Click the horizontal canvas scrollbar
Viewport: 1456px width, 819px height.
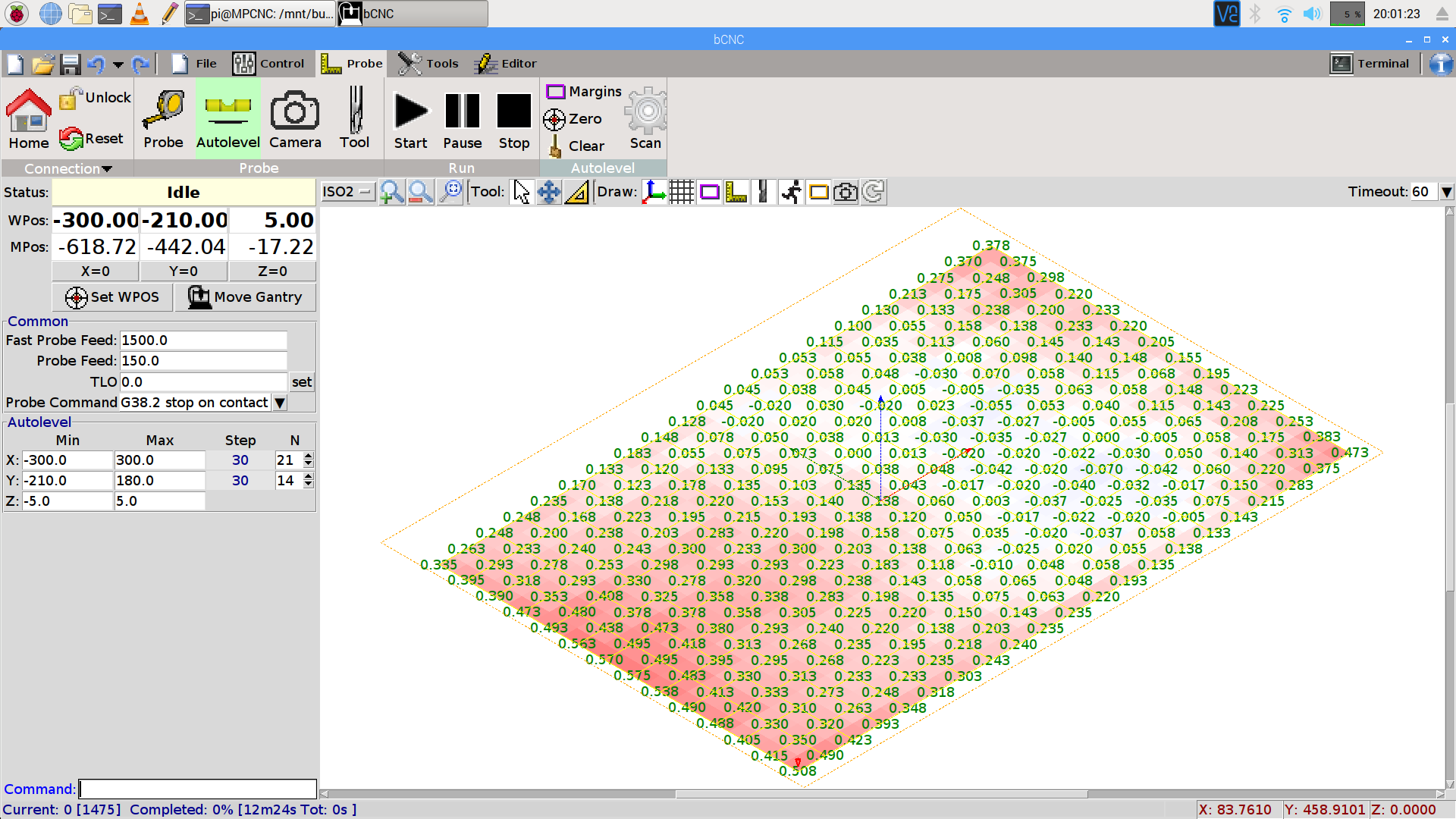pyautogui.click(x=880, y=794)
